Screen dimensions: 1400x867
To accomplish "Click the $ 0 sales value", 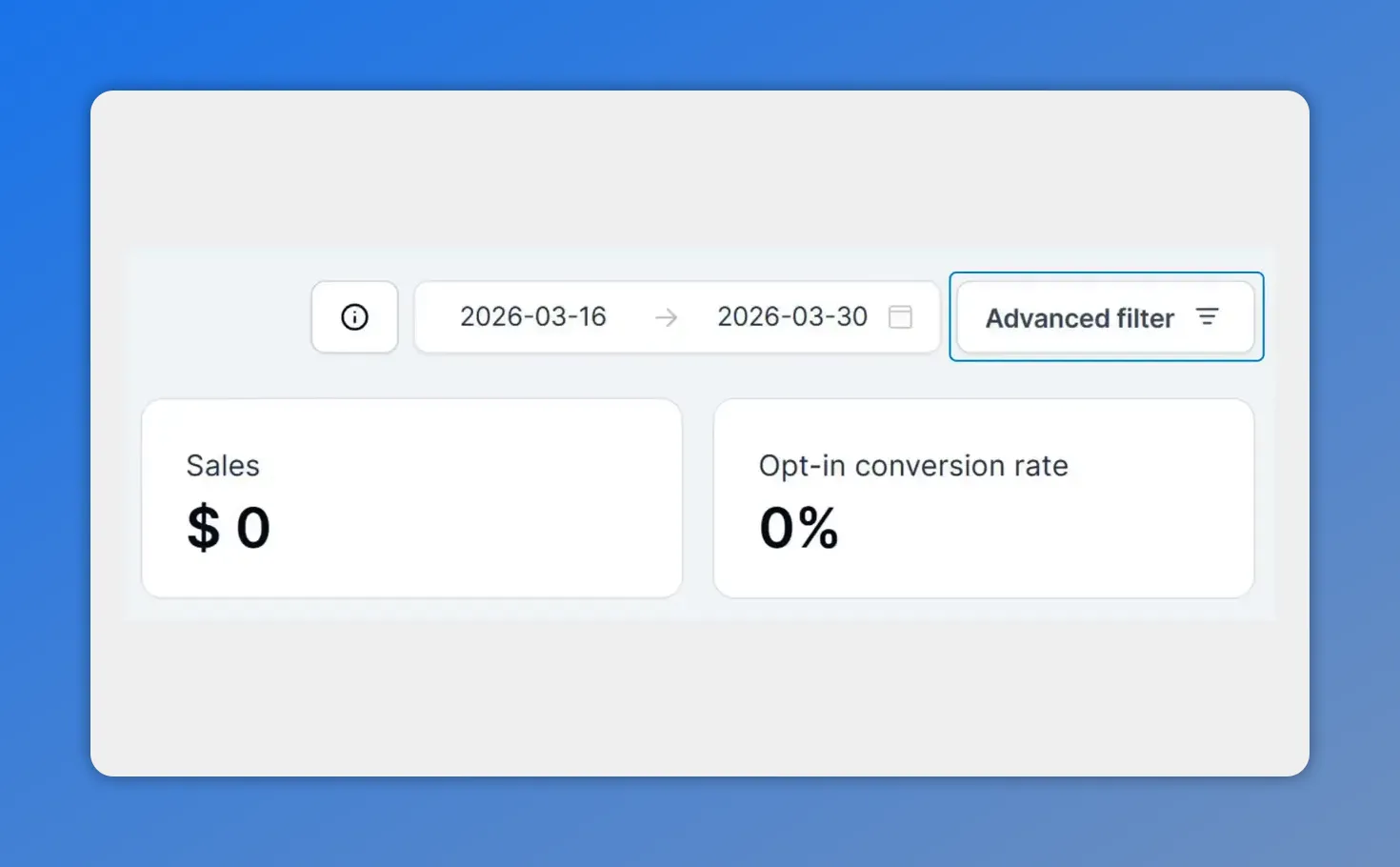I will 228,528.
